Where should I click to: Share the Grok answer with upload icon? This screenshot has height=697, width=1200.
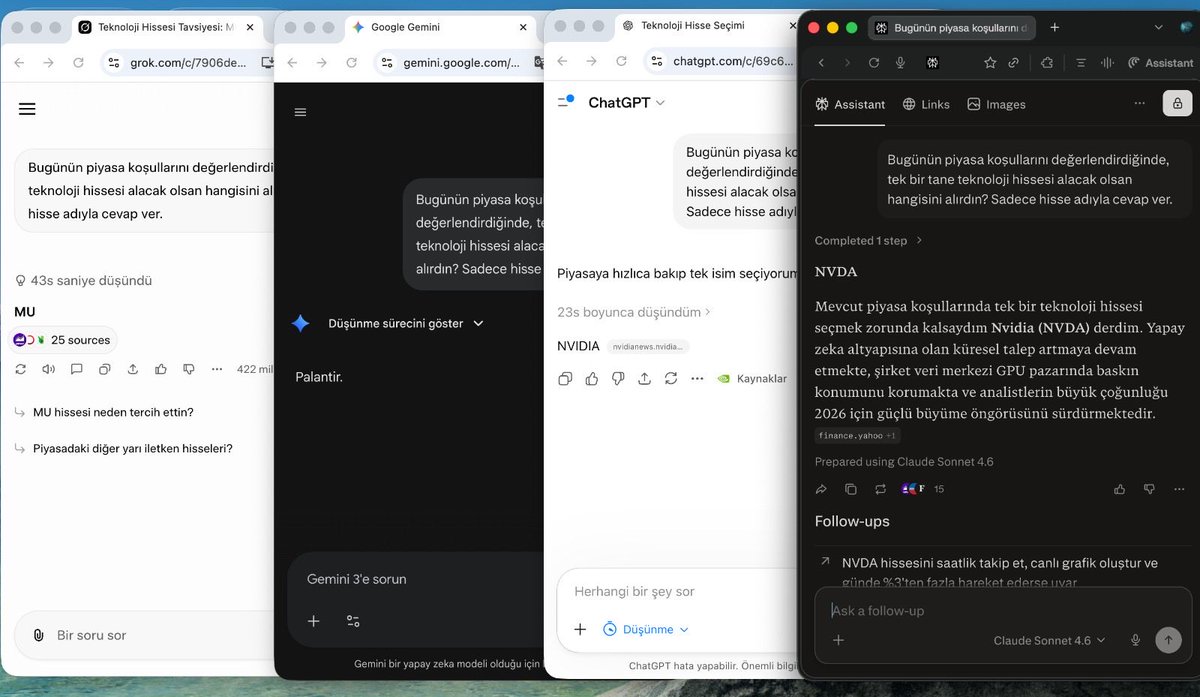pyautogui.click(x=133, y=369)
